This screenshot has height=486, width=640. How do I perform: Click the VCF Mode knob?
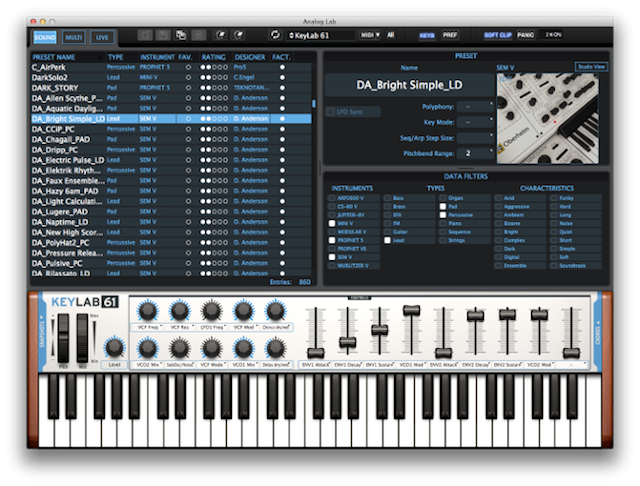point(211,348)
